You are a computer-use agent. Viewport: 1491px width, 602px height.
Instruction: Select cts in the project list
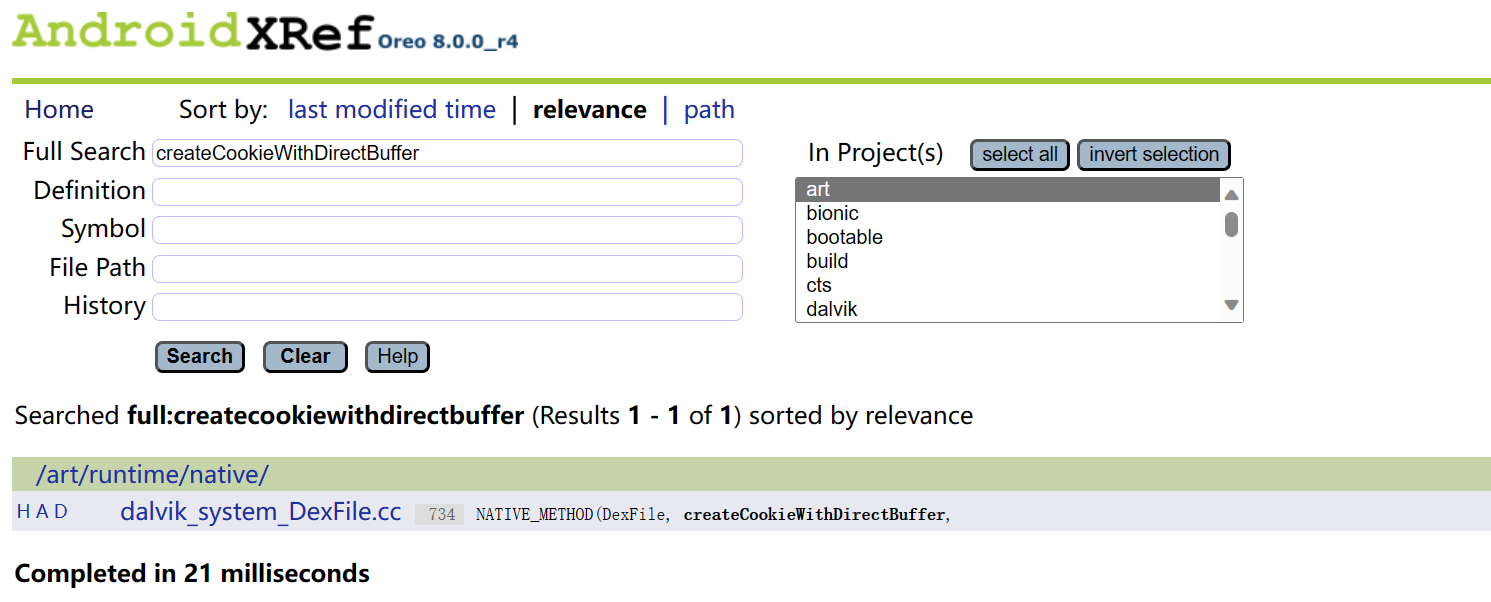[x=1007, y=285]
